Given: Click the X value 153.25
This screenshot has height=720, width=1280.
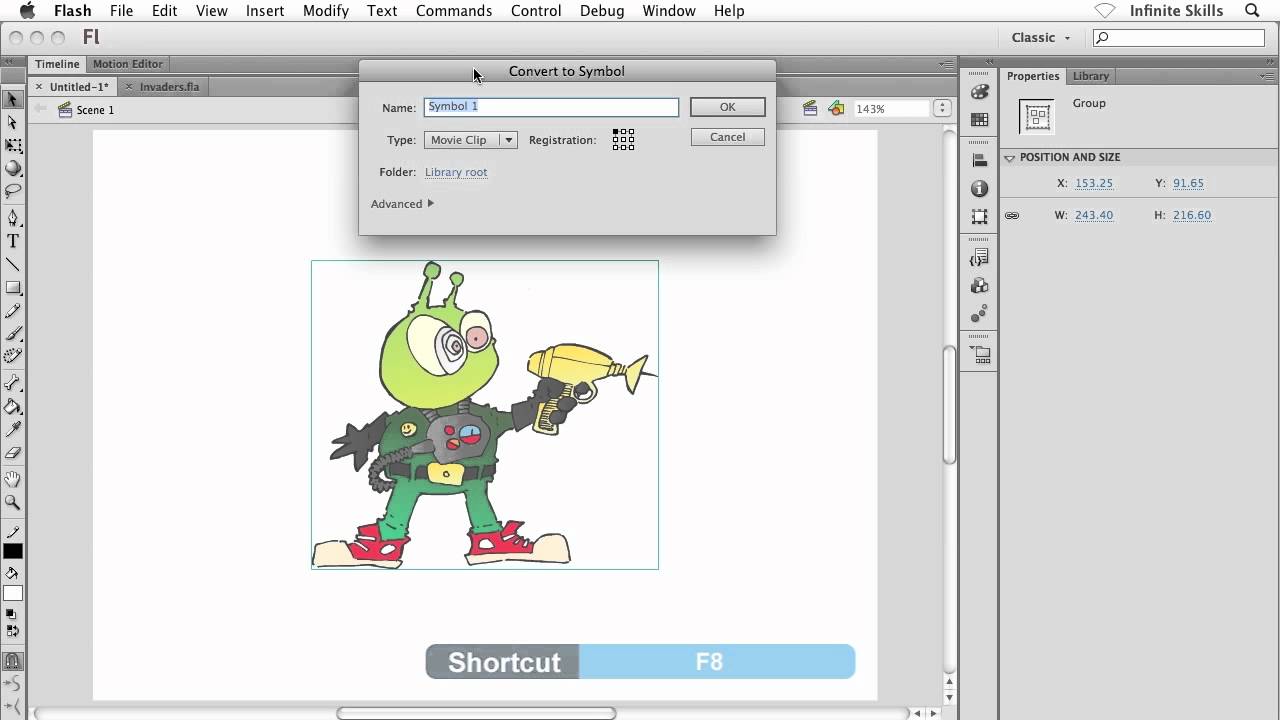Looking at the screenshot, I should coord(1093,183).
